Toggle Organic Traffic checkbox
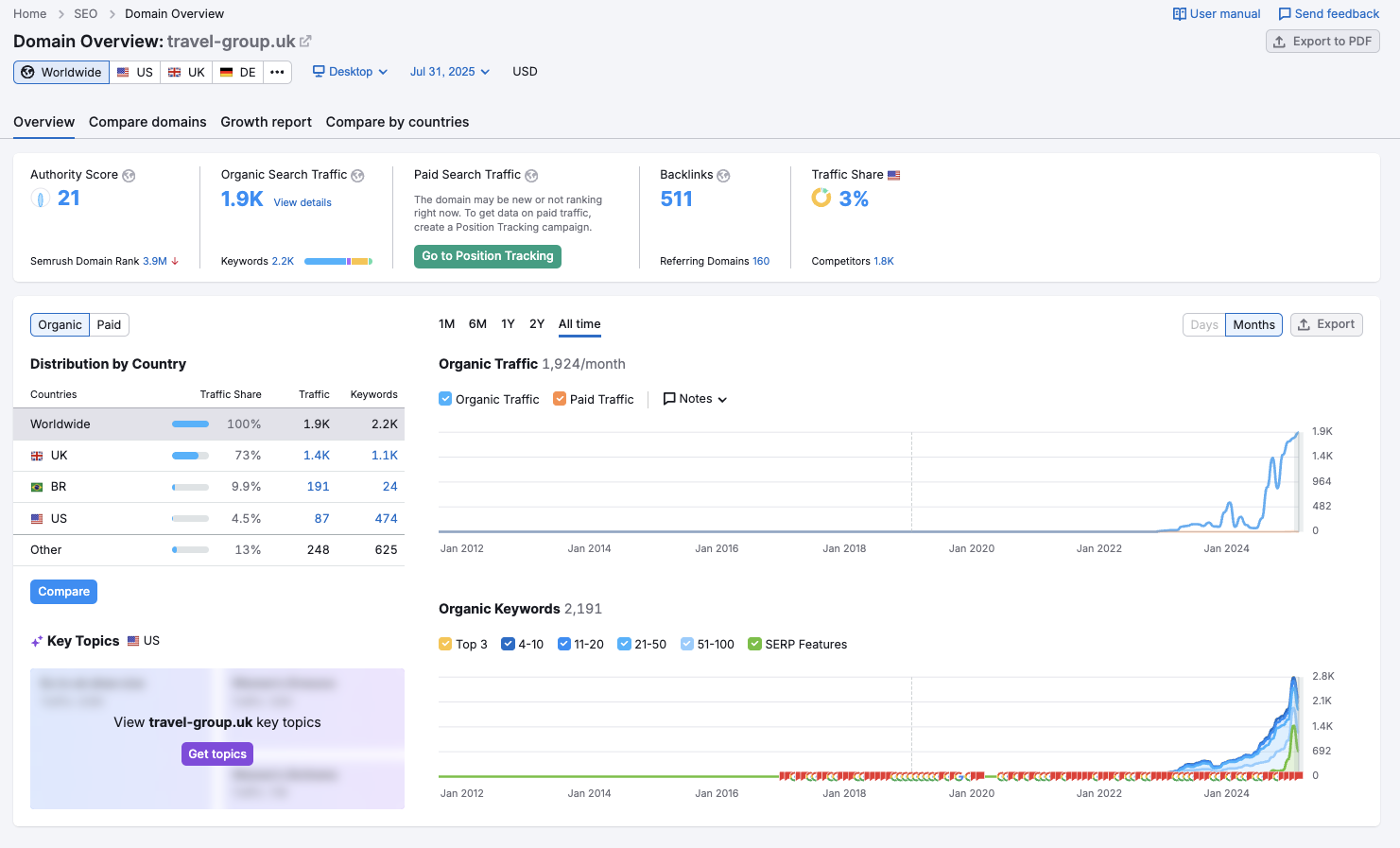 coord(445,399)
